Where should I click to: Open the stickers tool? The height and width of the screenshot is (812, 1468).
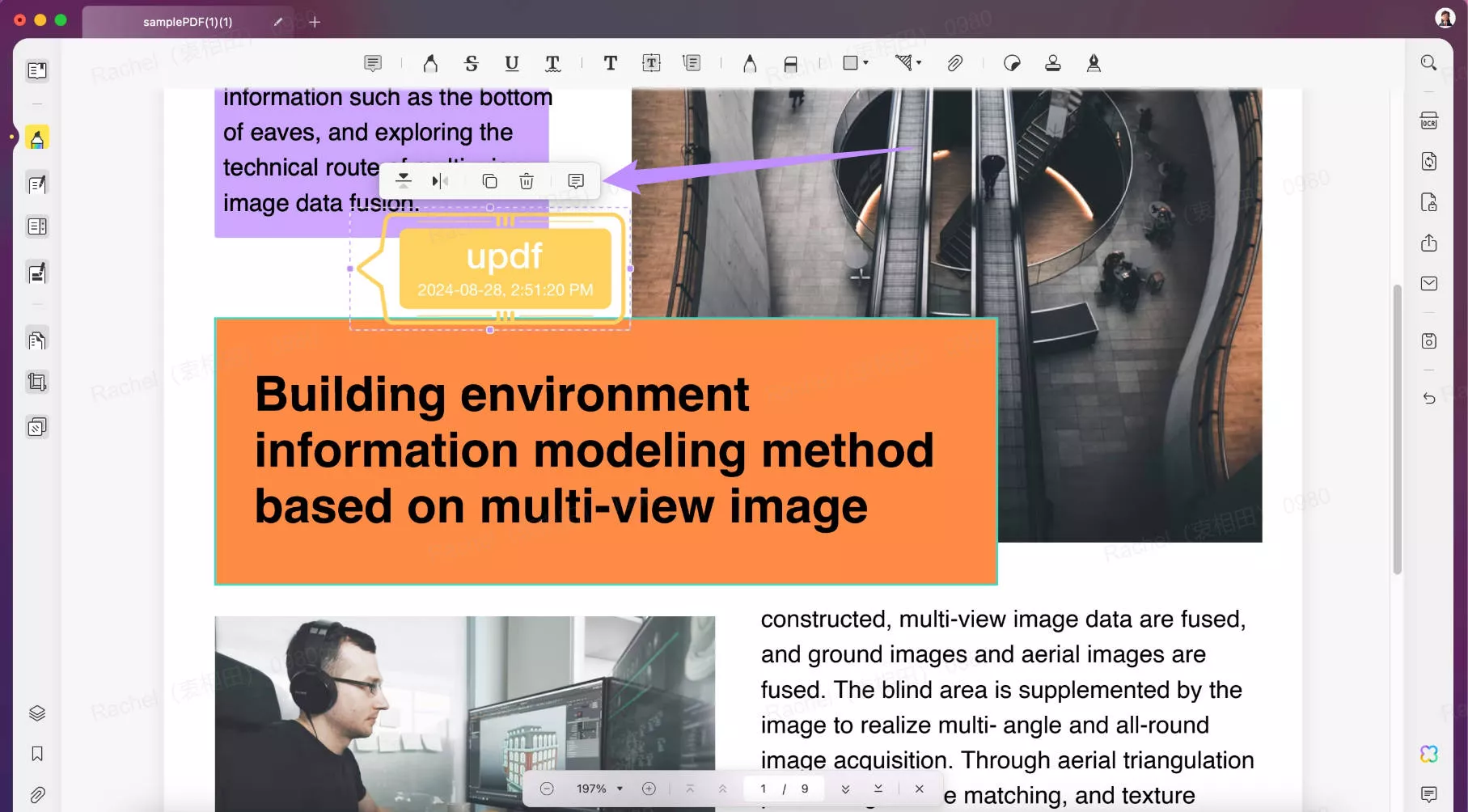tap(1012, 63)
